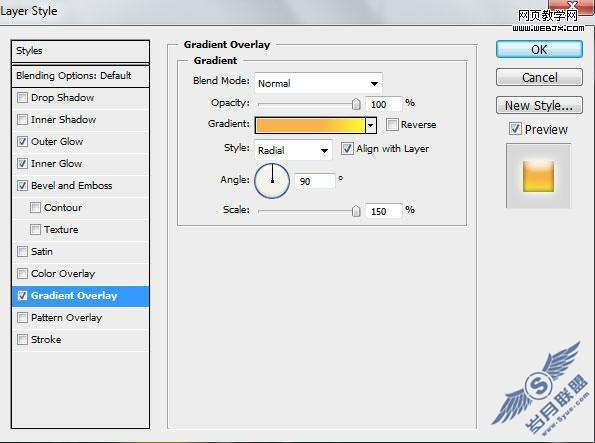Click the Angle value input field
Image resolution: width=595 pixels, height=443 pixels.
click(x=315, y=181)
